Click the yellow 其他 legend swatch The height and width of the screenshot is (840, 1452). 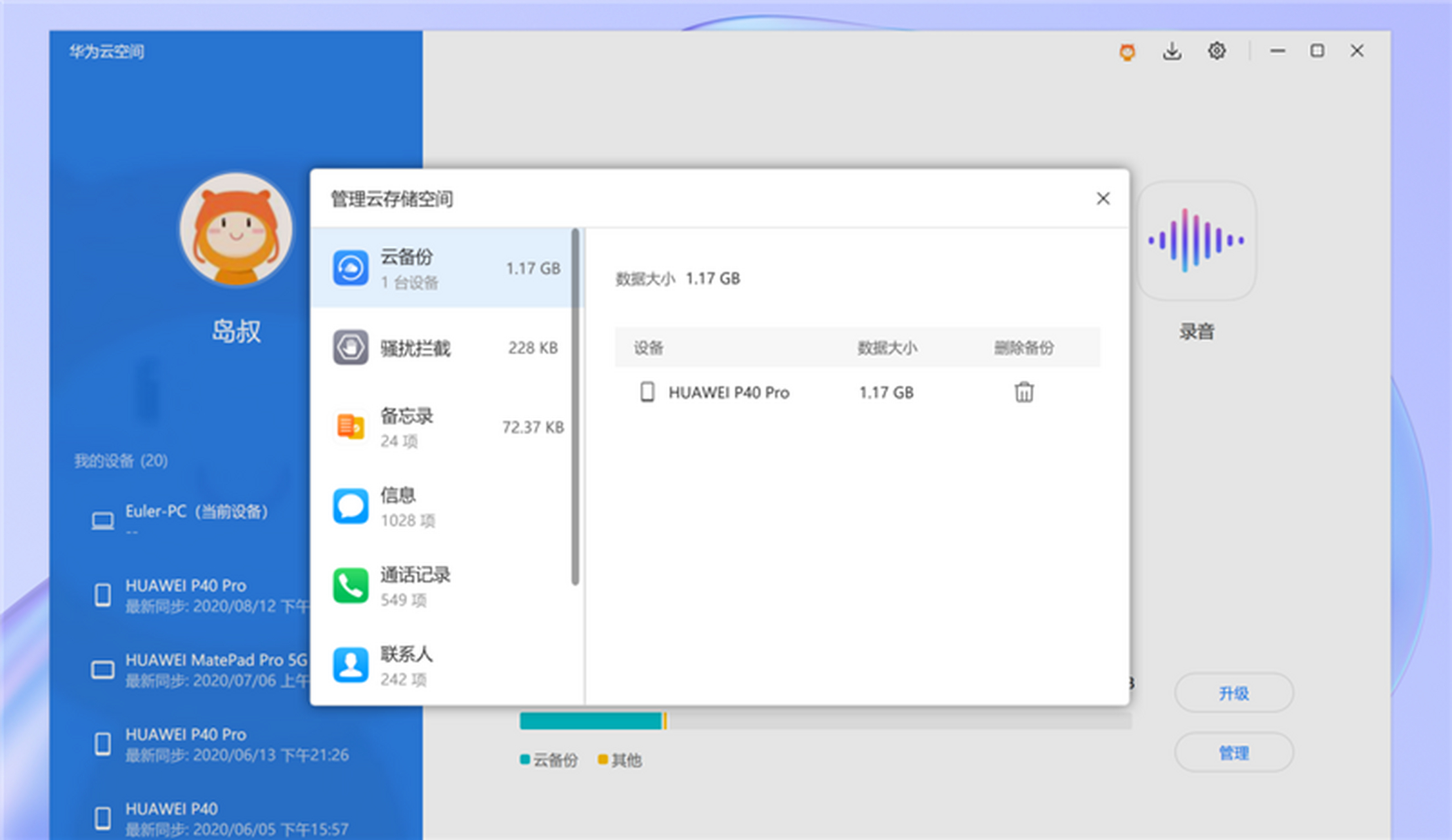603,759
